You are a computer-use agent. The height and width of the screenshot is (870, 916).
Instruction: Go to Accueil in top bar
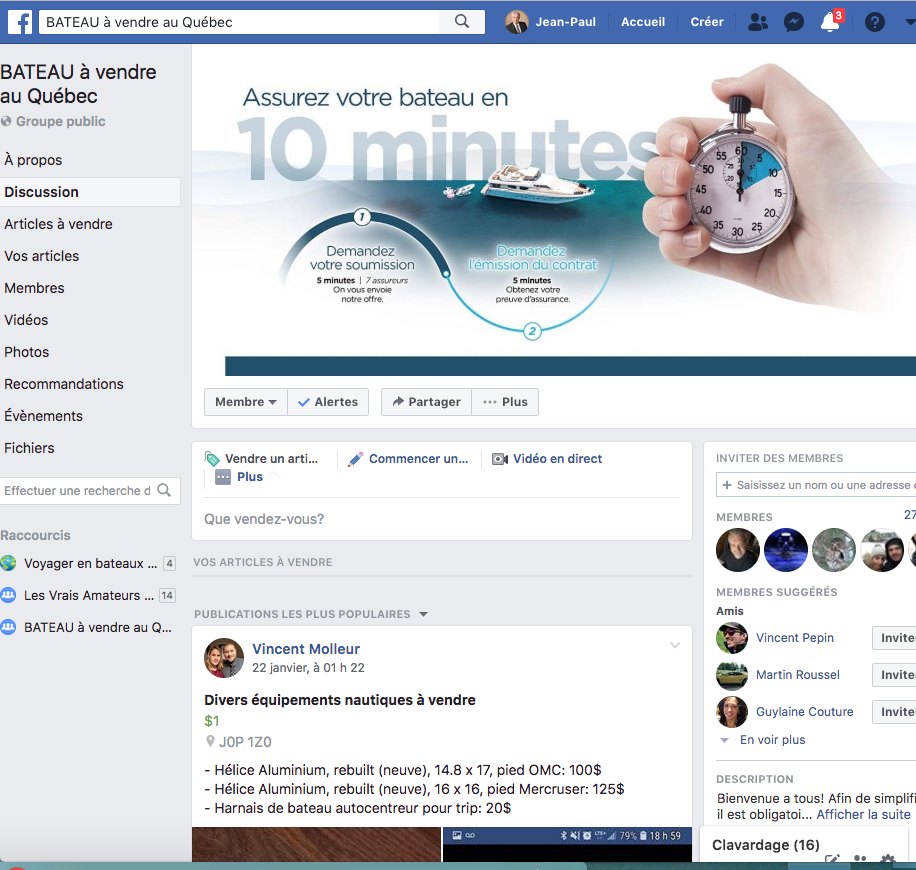point(643,22)
